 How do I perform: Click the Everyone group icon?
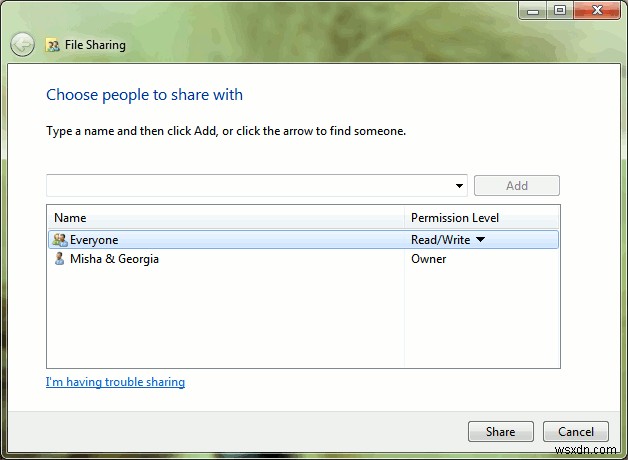coord(60,240)
